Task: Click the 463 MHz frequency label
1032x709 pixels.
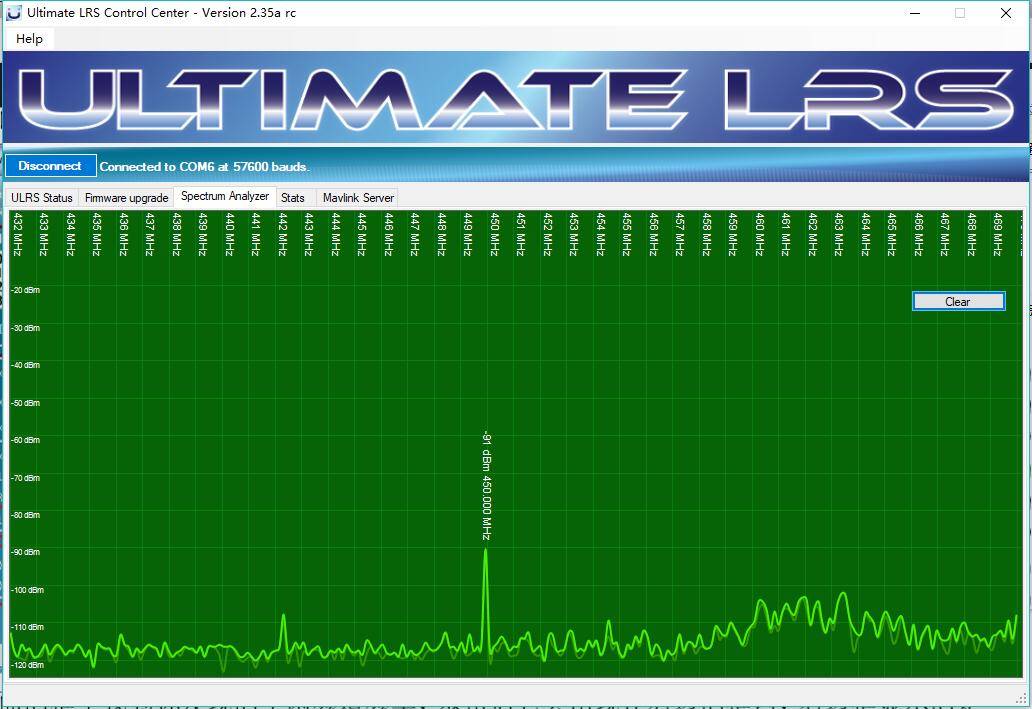Action: tap(839, 234)
